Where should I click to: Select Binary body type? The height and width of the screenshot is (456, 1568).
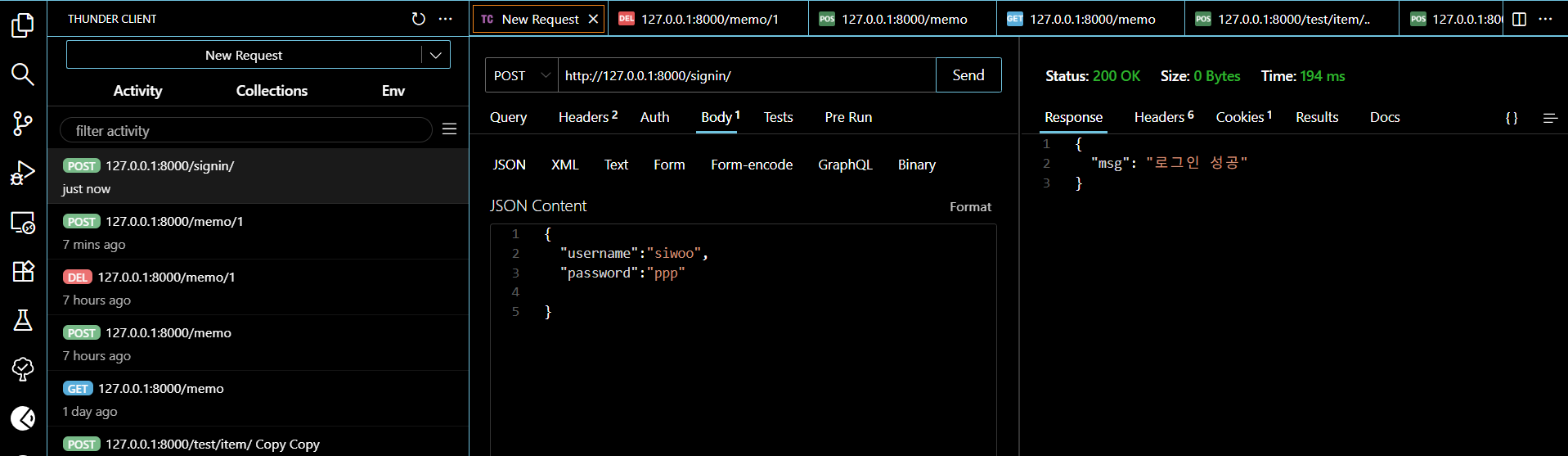(916, 165)
